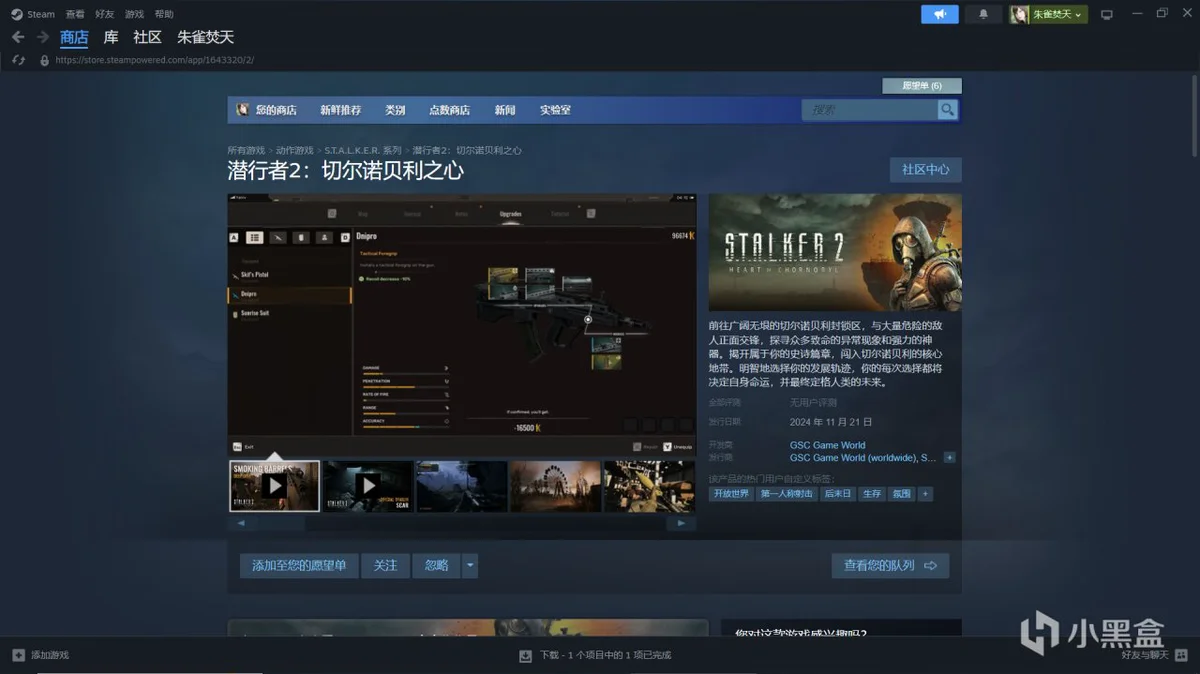Select the Ferris wheel screenshot thumbnail
The height and width of the screenshot is (674, 1200).
[x=555, y=486]
